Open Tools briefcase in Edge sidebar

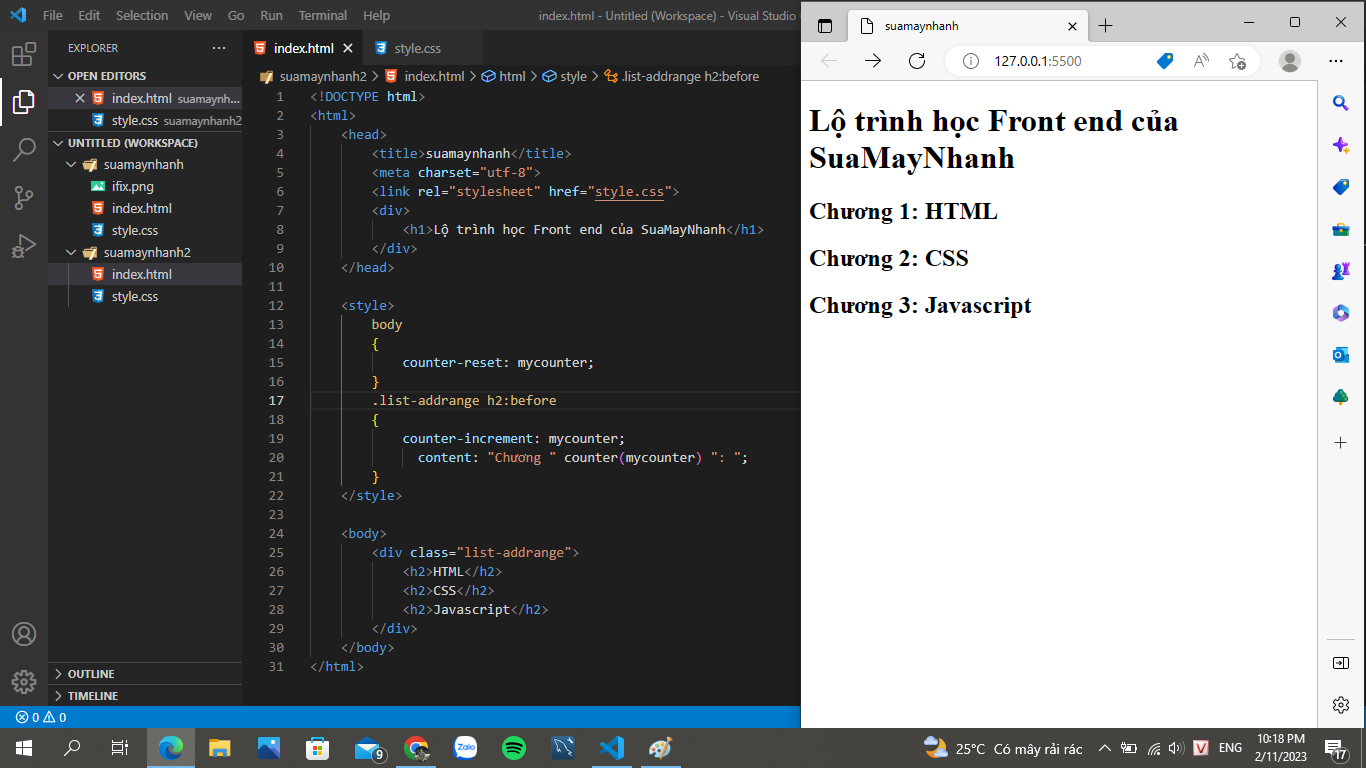(x=1341, y=229)
